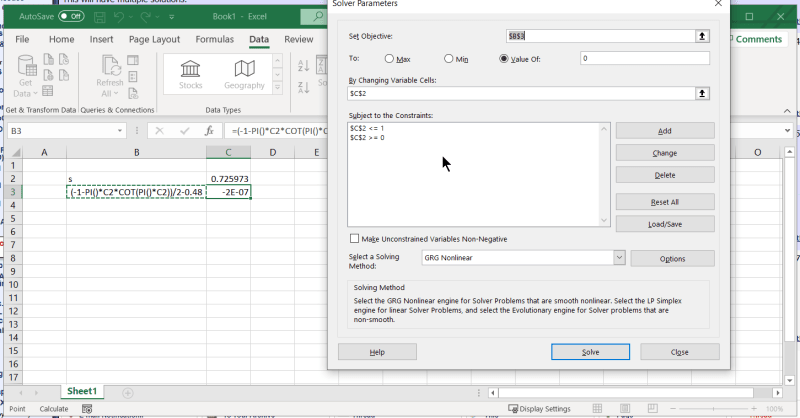Select the Max radio button

[389, 59]
